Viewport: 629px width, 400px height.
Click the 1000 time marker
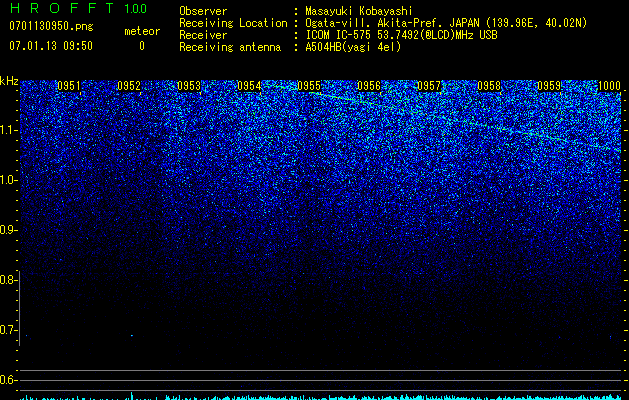[x=609, y=86]
